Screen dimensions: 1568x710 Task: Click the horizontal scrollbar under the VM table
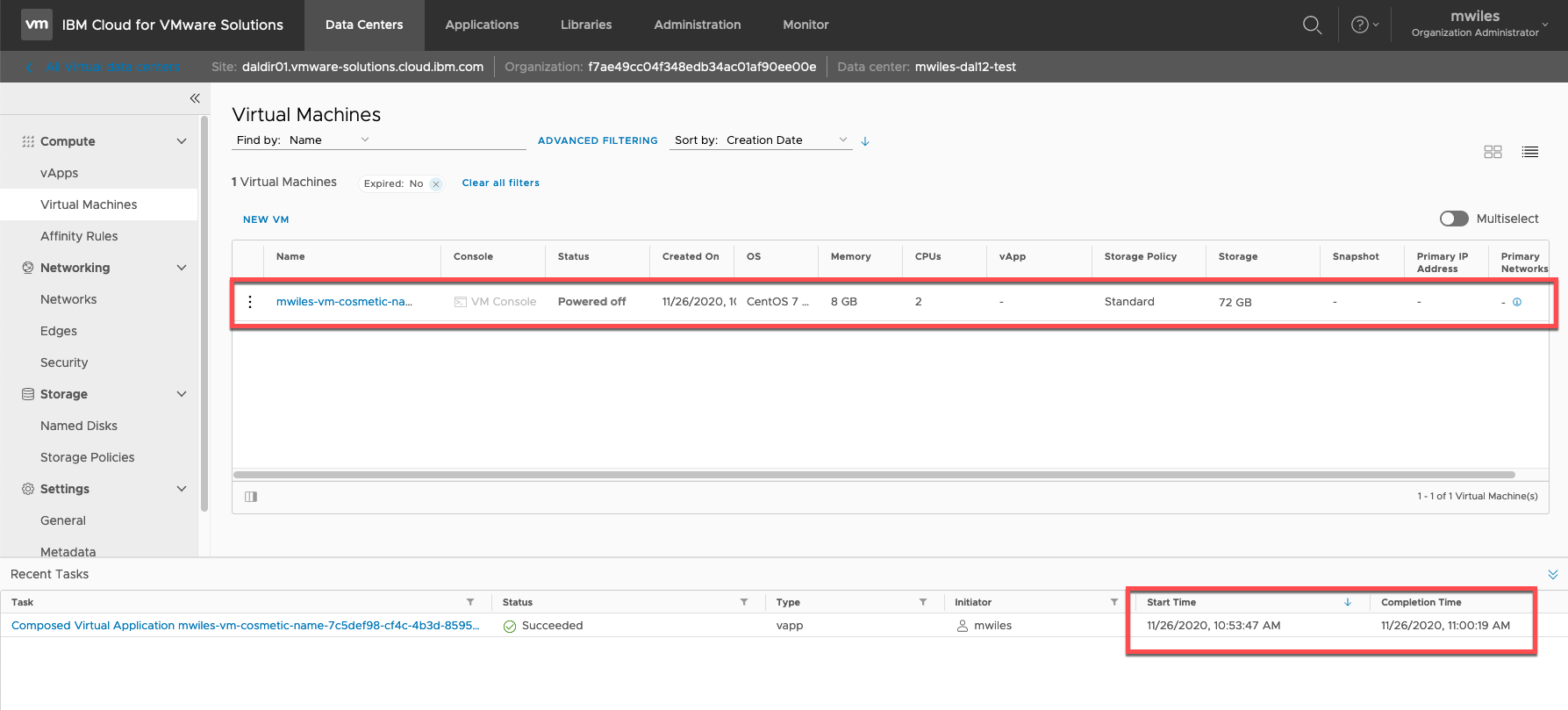[873, 475]
